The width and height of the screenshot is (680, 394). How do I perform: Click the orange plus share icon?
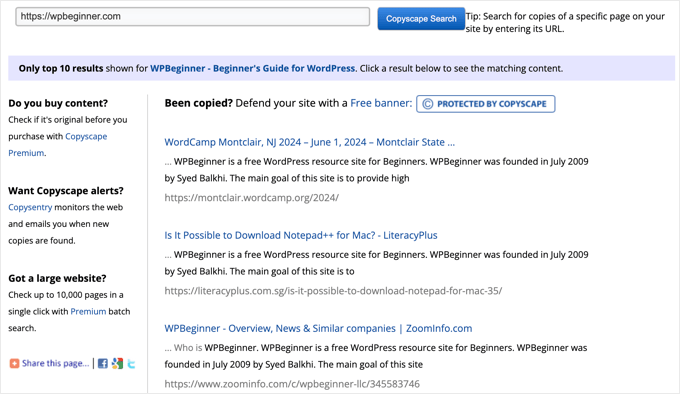pyautogui.click(x=14, y=363)
